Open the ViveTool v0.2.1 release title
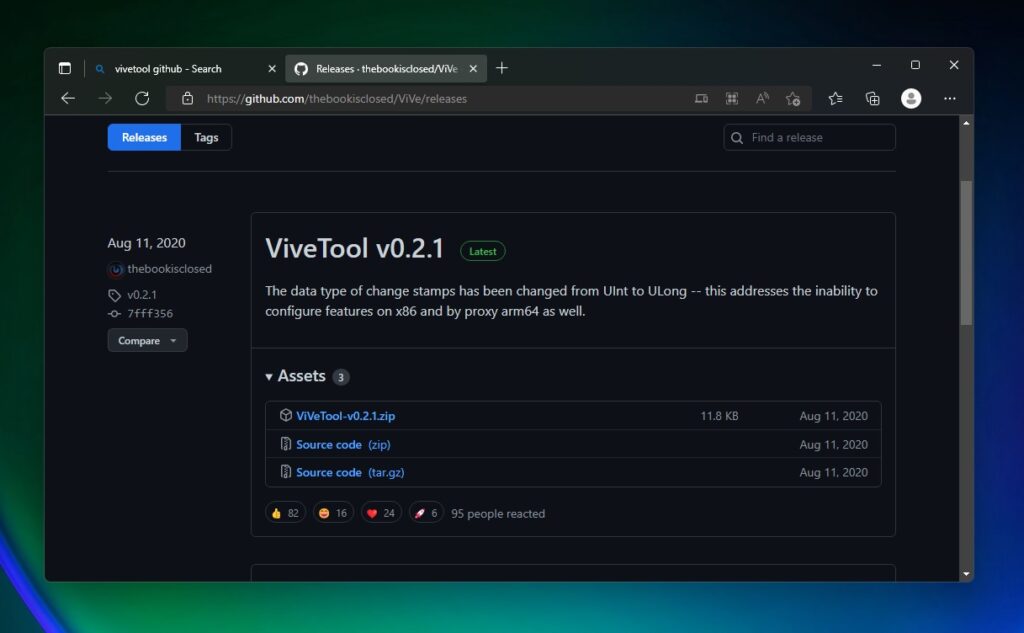Screen dimensions: 1024x633 click(x=354, y=249)
